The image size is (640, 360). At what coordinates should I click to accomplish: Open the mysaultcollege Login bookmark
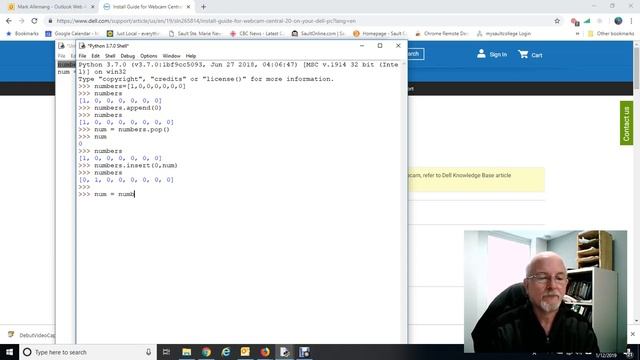click(504, 33)
